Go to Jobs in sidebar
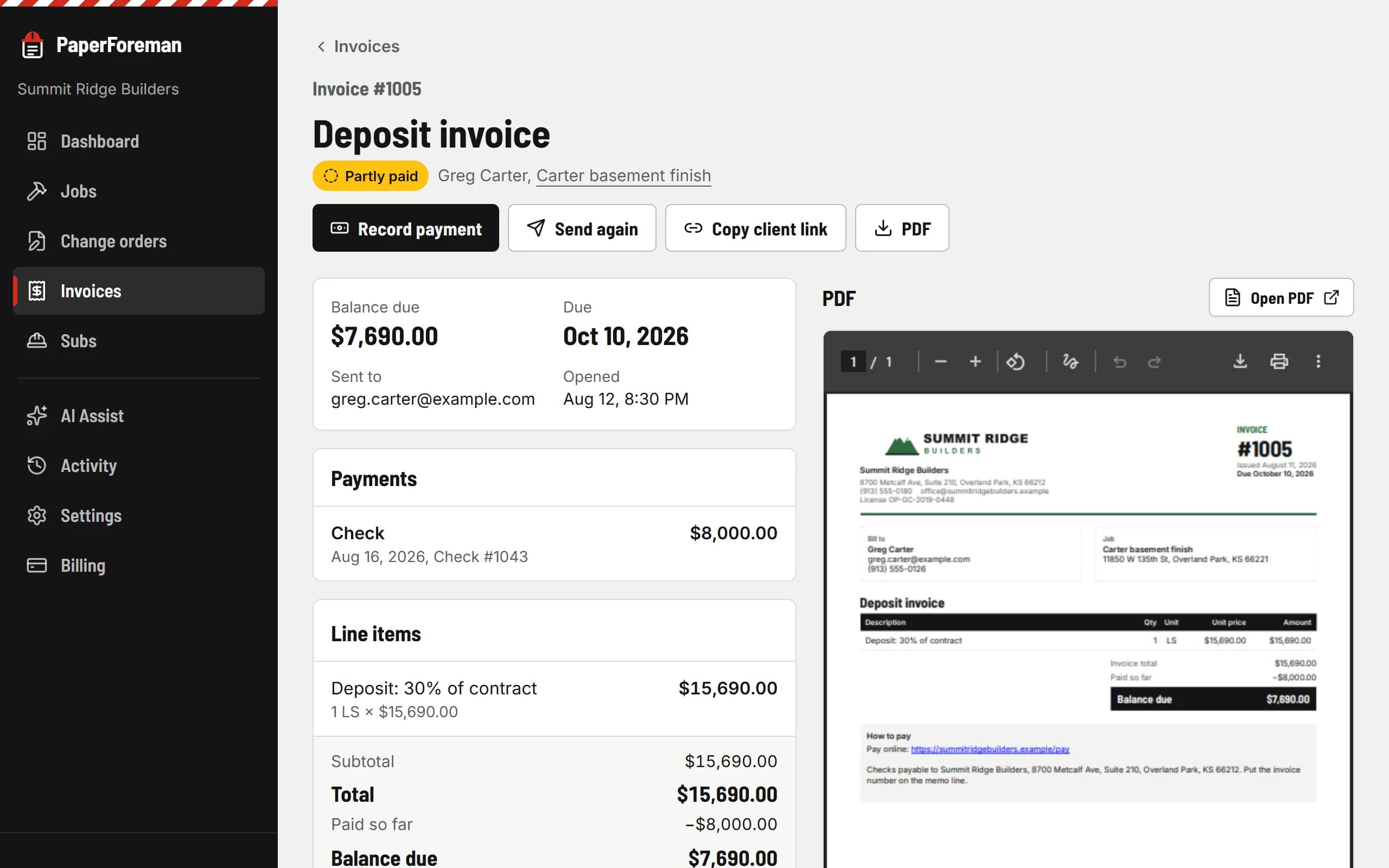 tap(139, 191)
